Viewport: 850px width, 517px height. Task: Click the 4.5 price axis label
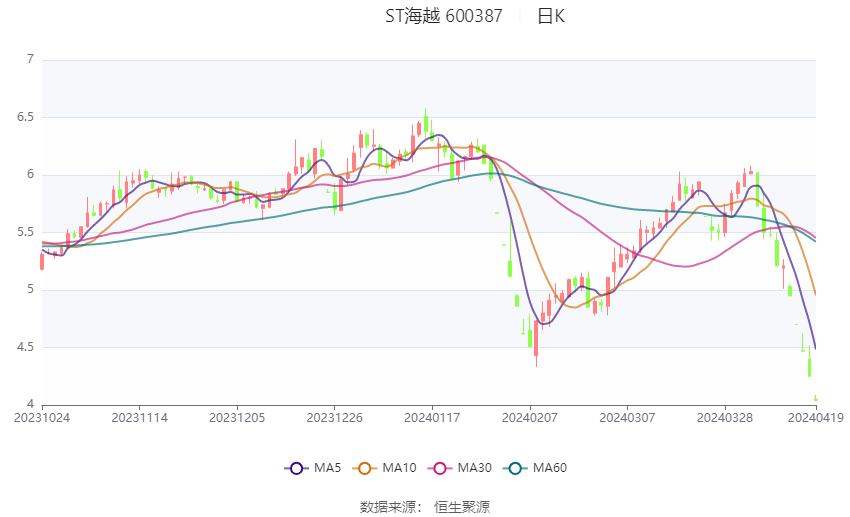coord(24,347)
